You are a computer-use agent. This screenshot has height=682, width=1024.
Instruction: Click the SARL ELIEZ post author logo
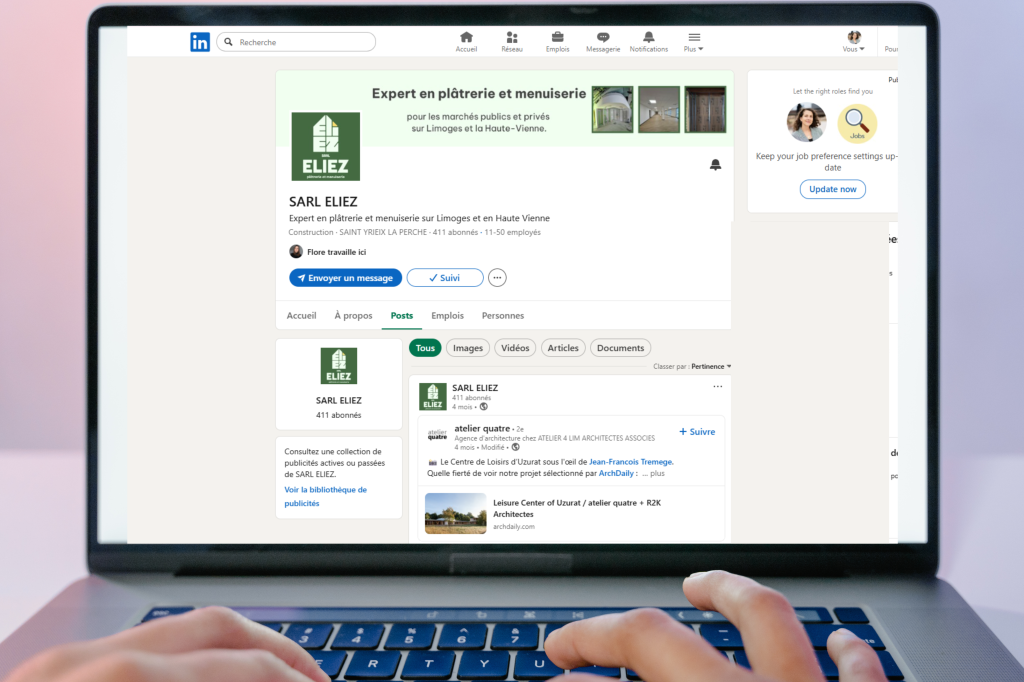pos(432,397)
